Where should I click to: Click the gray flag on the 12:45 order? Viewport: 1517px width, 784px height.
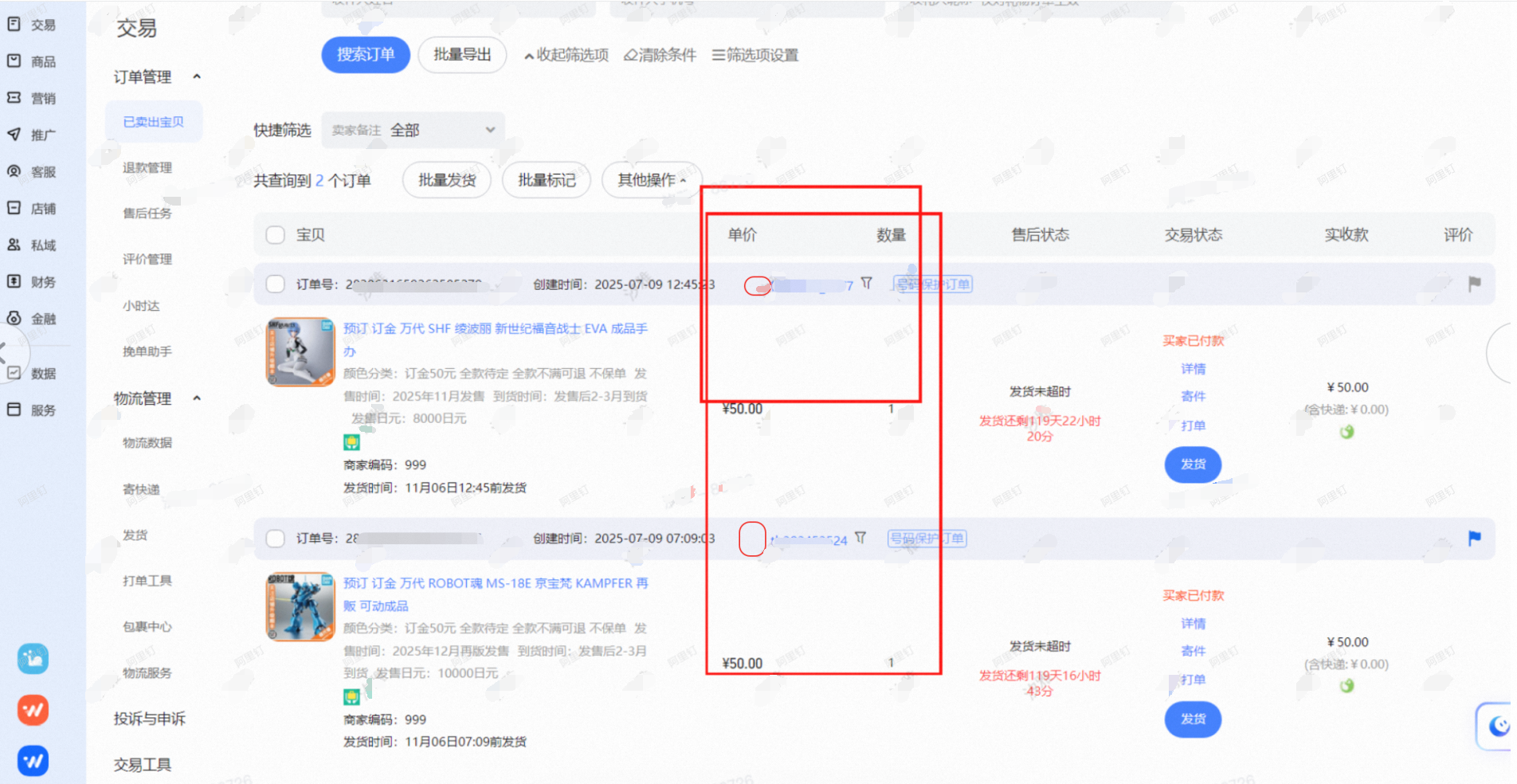1475,284
